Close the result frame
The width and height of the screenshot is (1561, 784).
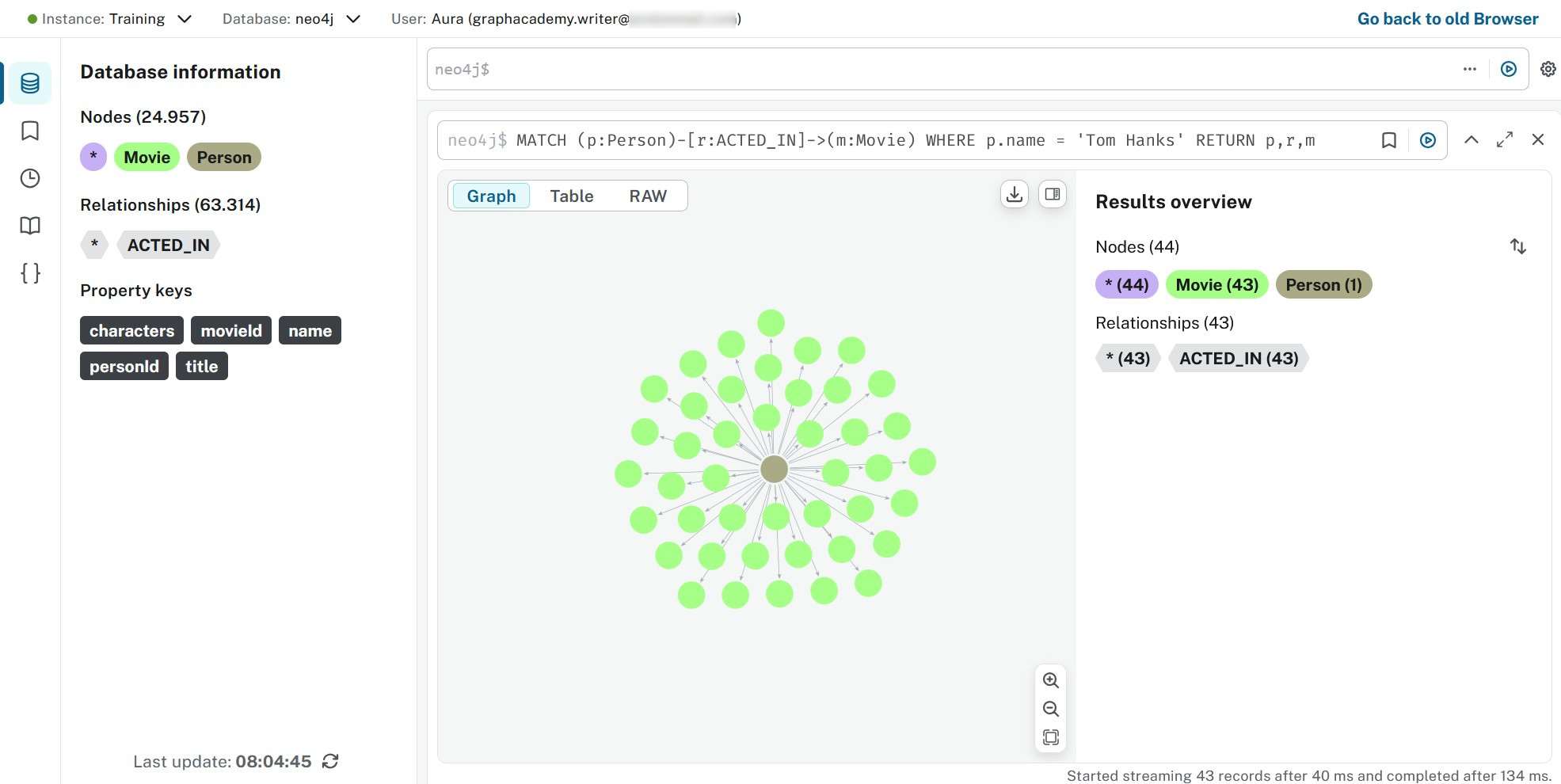[1538, 139]
